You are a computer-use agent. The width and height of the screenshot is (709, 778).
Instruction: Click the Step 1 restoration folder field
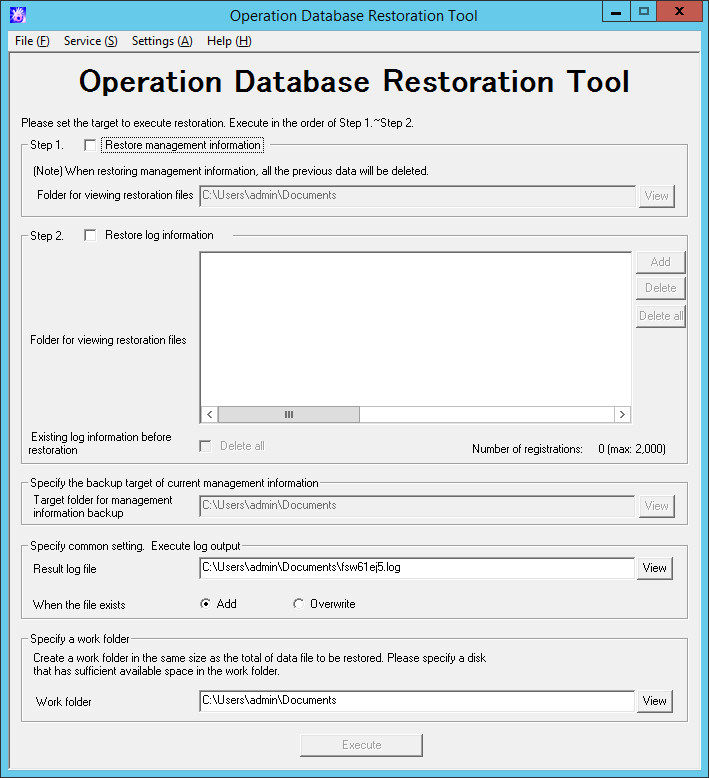[417, 195]
